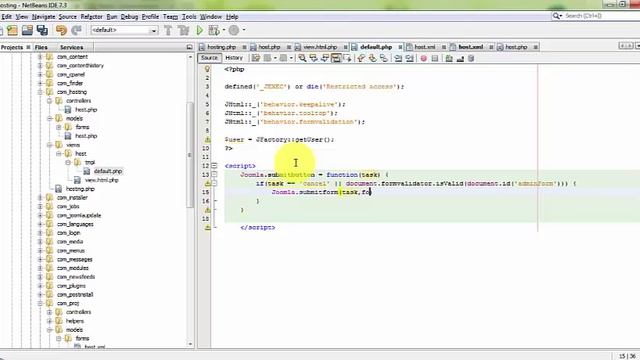Click the Clean and Build icon
The image size is (640, 360).
click(x=184, y=30)
